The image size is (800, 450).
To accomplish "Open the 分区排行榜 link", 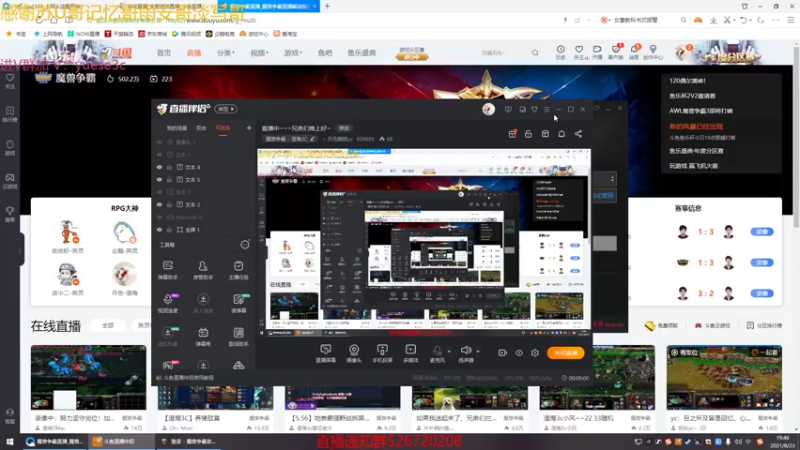I will coord(764,326).
